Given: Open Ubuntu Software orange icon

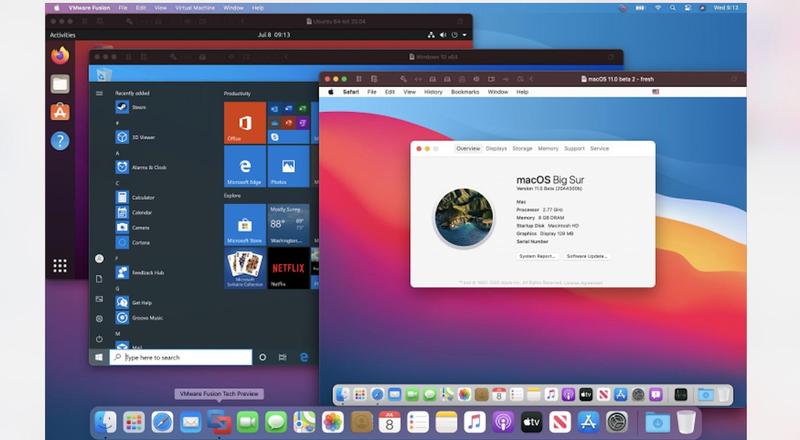Looking at the screenshot, I should click(60, 112).
